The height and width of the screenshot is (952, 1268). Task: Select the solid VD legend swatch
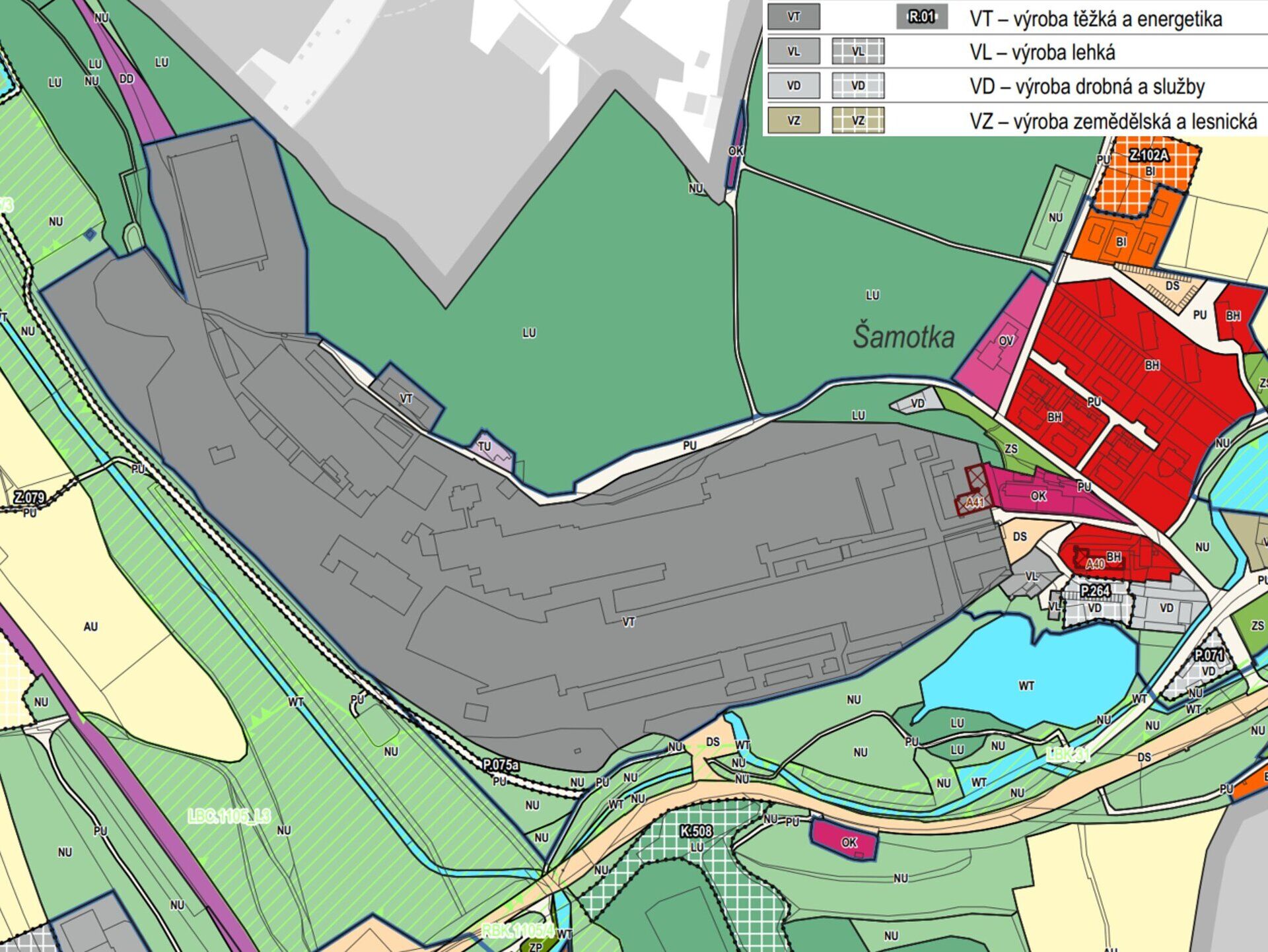click(794, 86)
